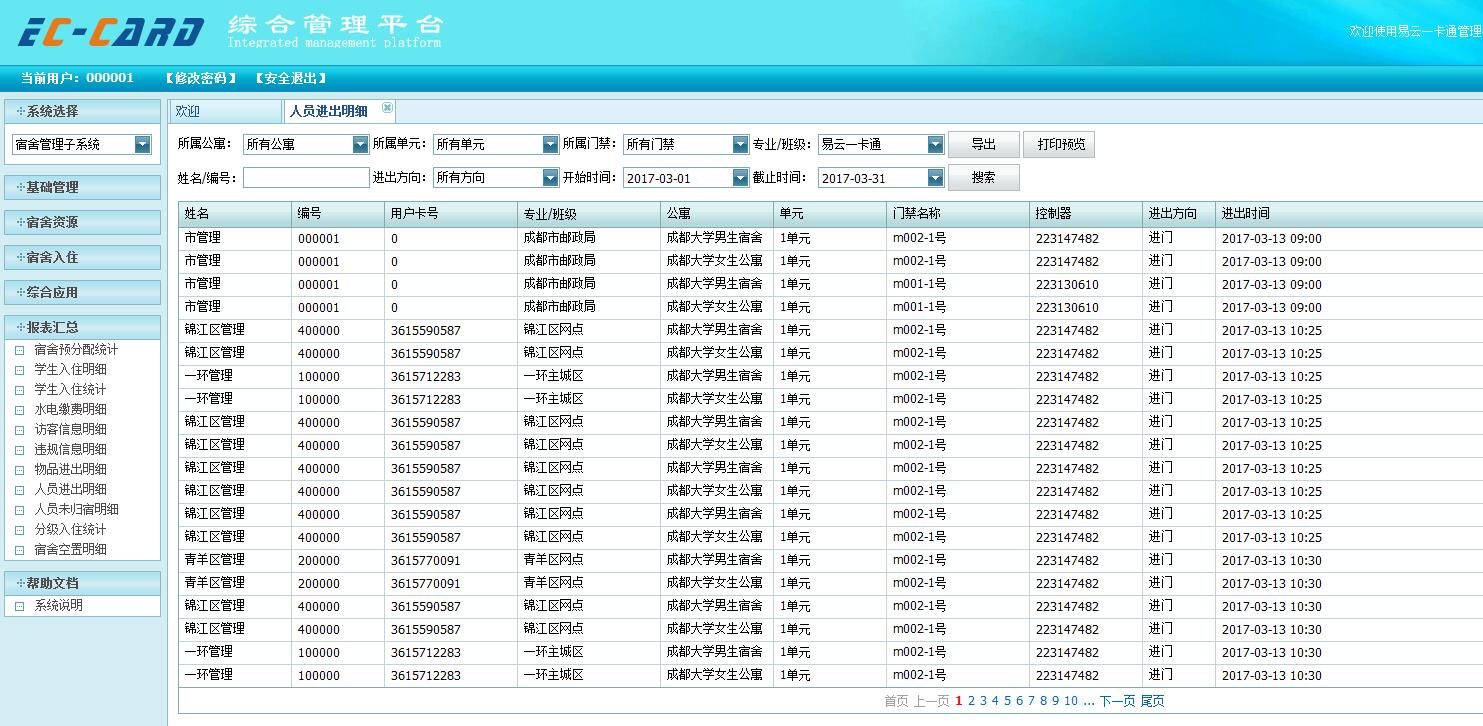The width and height of the screenshot is (1483, 726).
Task: Select card number 3615770091 in first 青羊区管理 row
Action: 426,560
